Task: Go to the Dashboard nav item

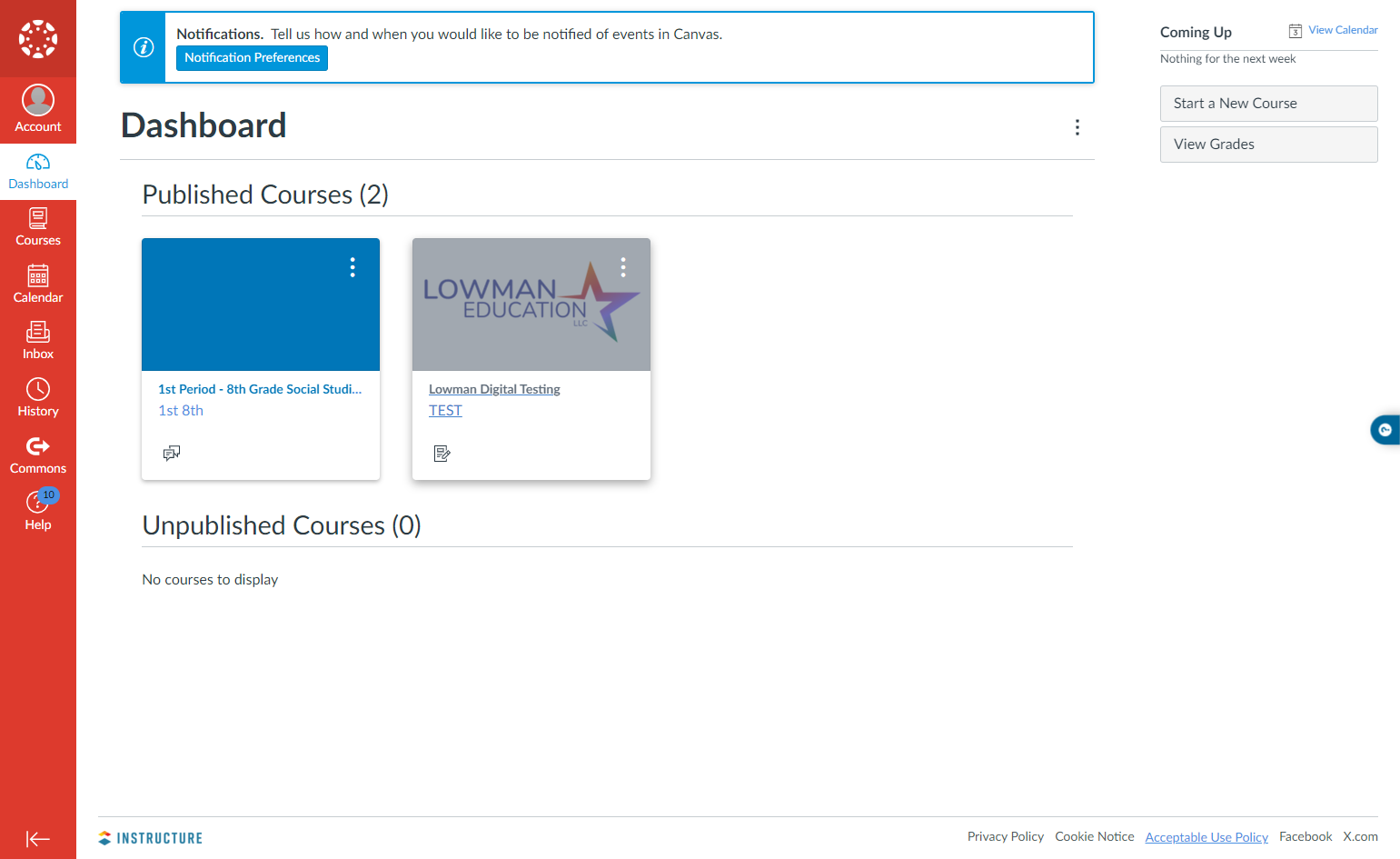Action: [38, 172]
